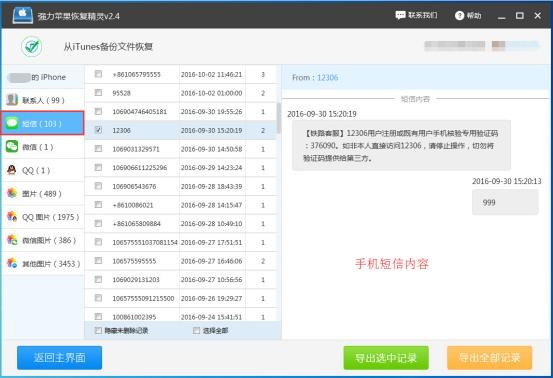Open the 微信图片 (386) category icon
Viewport: 553px width, 378px height.
[x=12, y=240]
